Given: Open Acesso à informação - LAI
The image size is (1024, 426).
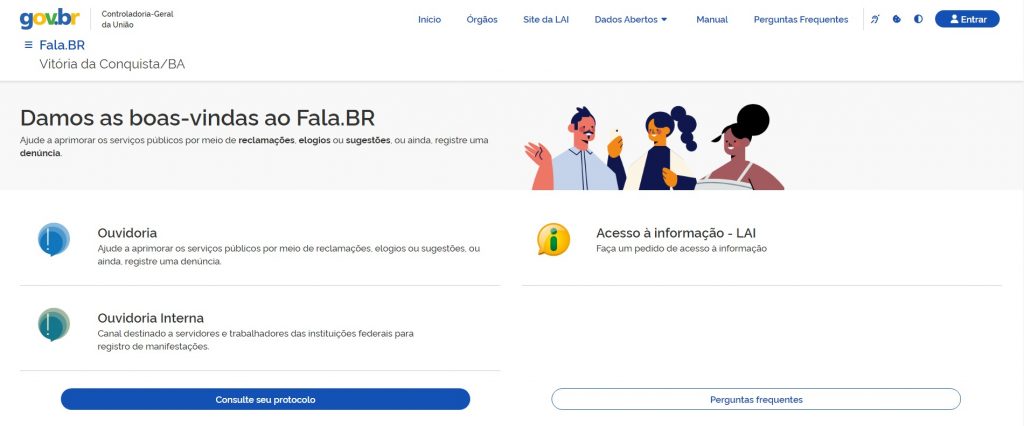Looking at the screenshot, I should [x=676, y=233].
